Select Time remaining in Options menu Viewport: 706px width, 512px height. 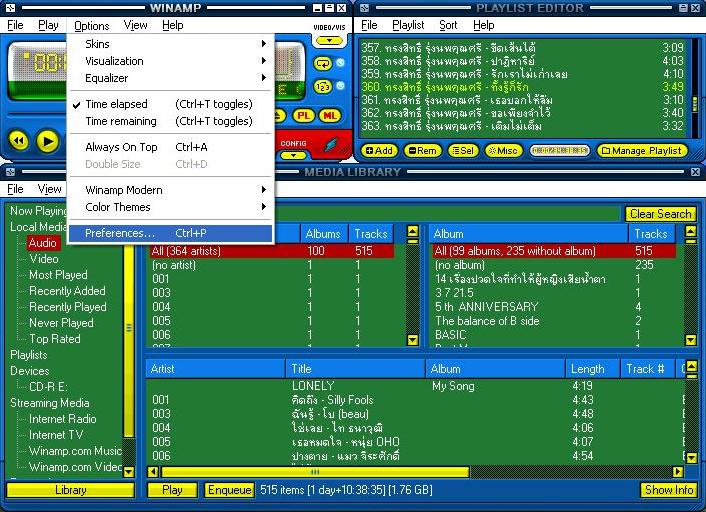point(171,121)
